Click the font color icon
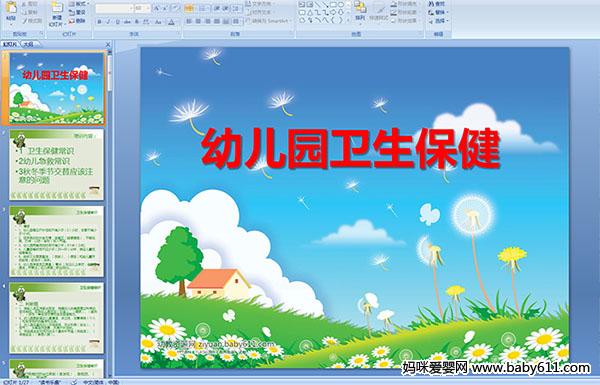The height and width of the screenshot is (385, 600). tap(171, 22)
